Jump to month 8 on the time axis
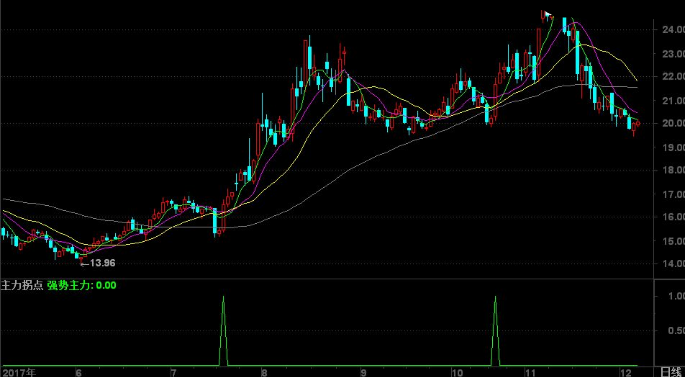The image size is (685, 377). pyautogui.click(x=263, y=373)
